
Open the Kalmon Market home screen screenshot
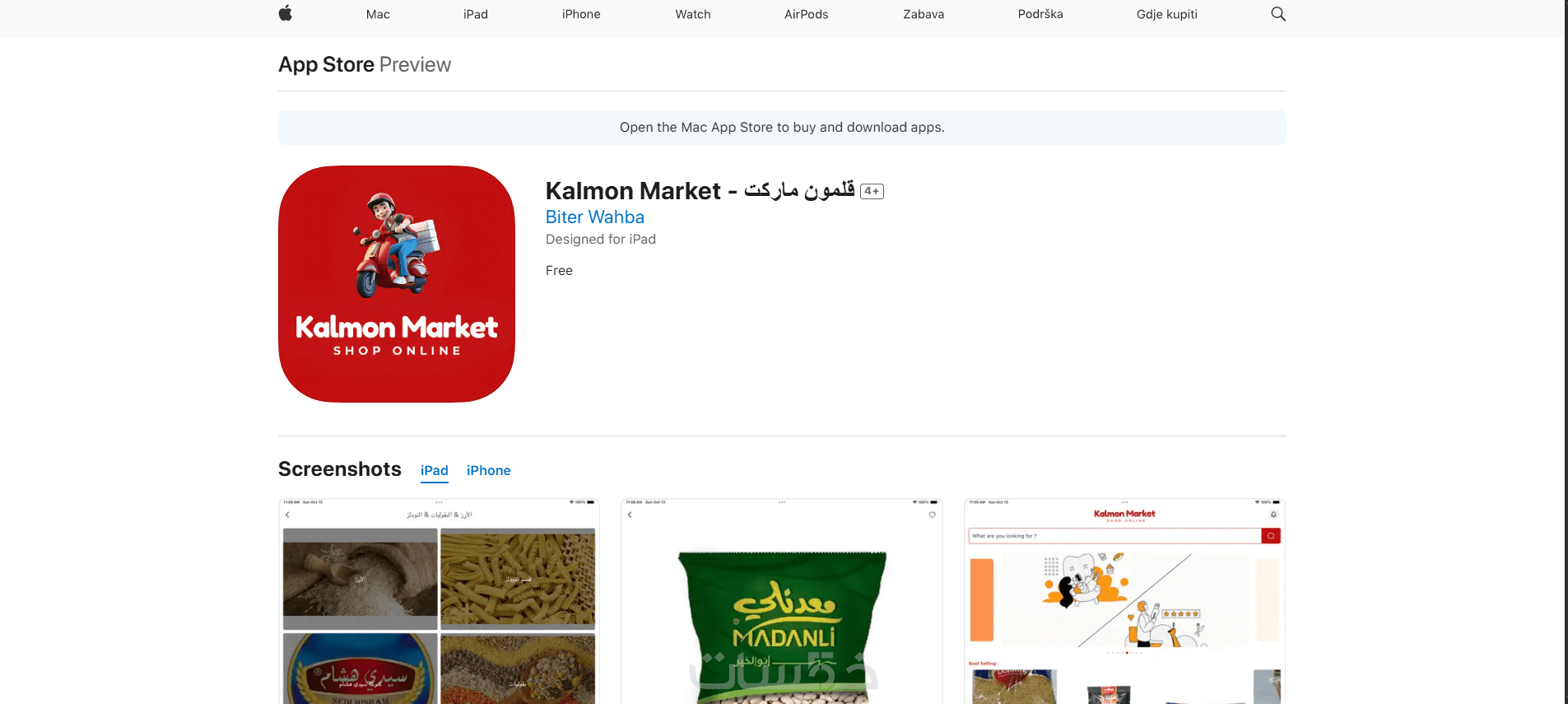coord(1124,601)
